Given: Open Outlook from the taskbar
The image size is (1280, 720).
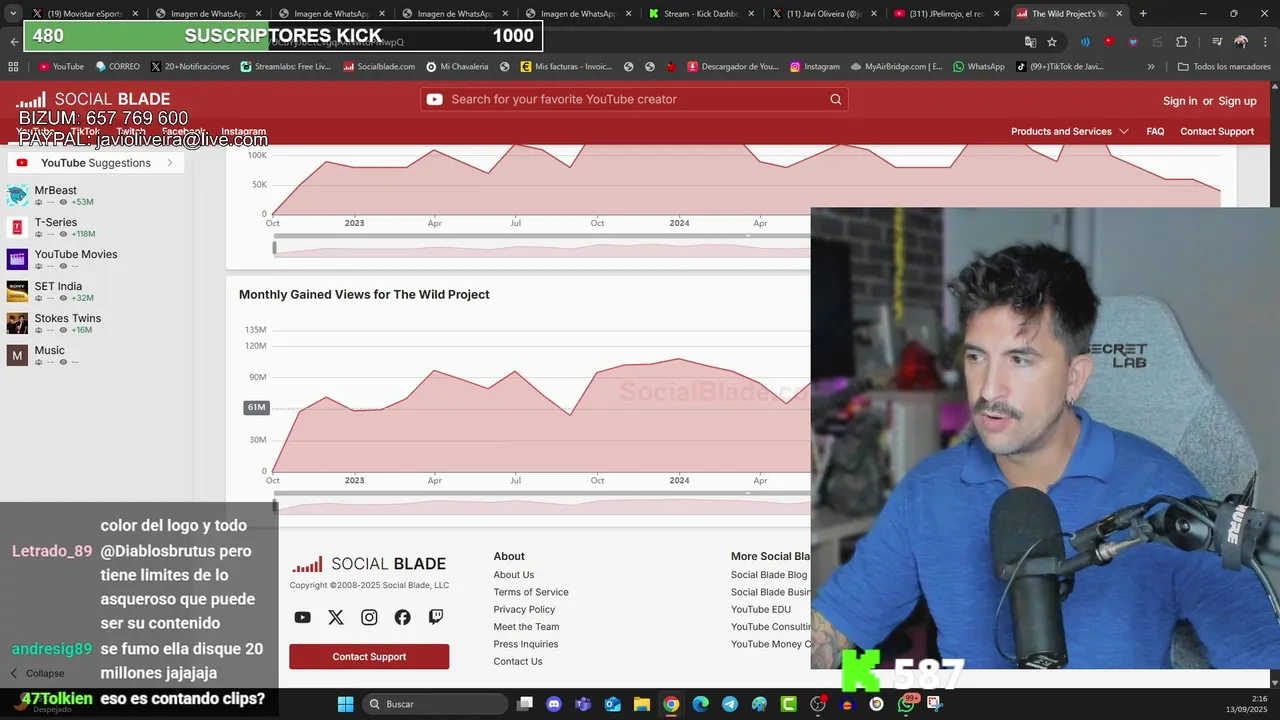Looking at the screenshot, I should pos(612,704).
